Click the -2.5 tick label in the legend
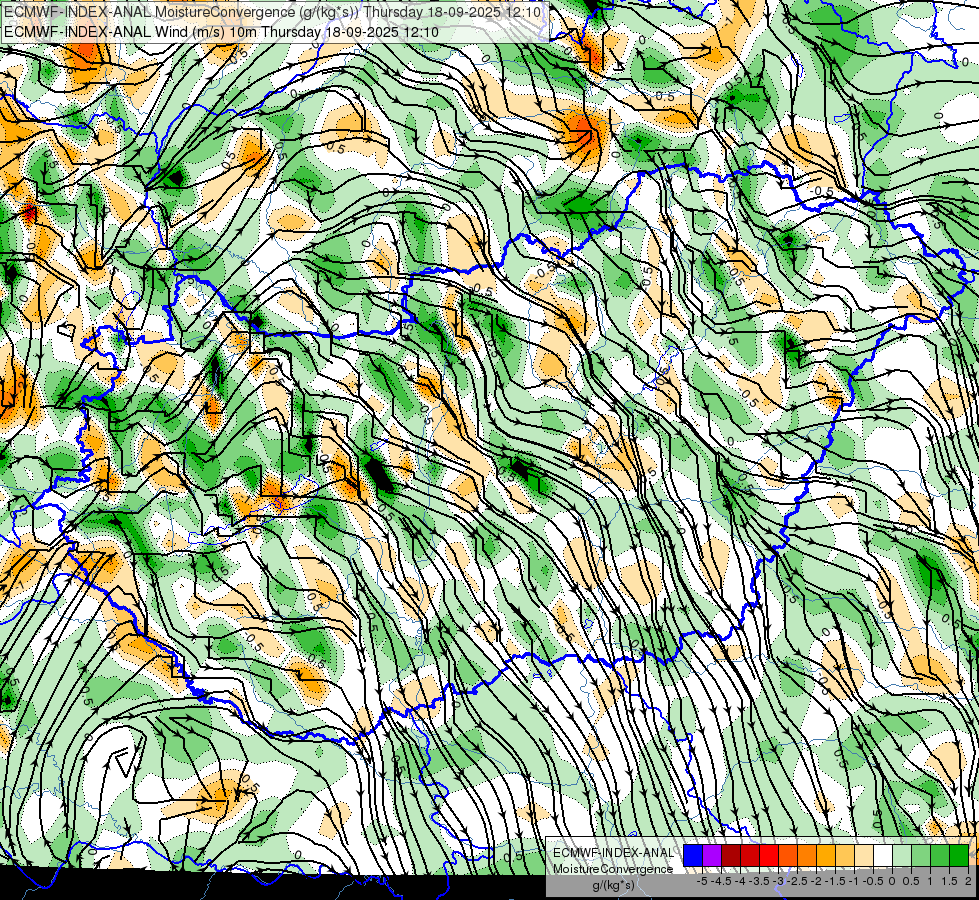Viewport: 979px width, 900px height. coord(797,881)
